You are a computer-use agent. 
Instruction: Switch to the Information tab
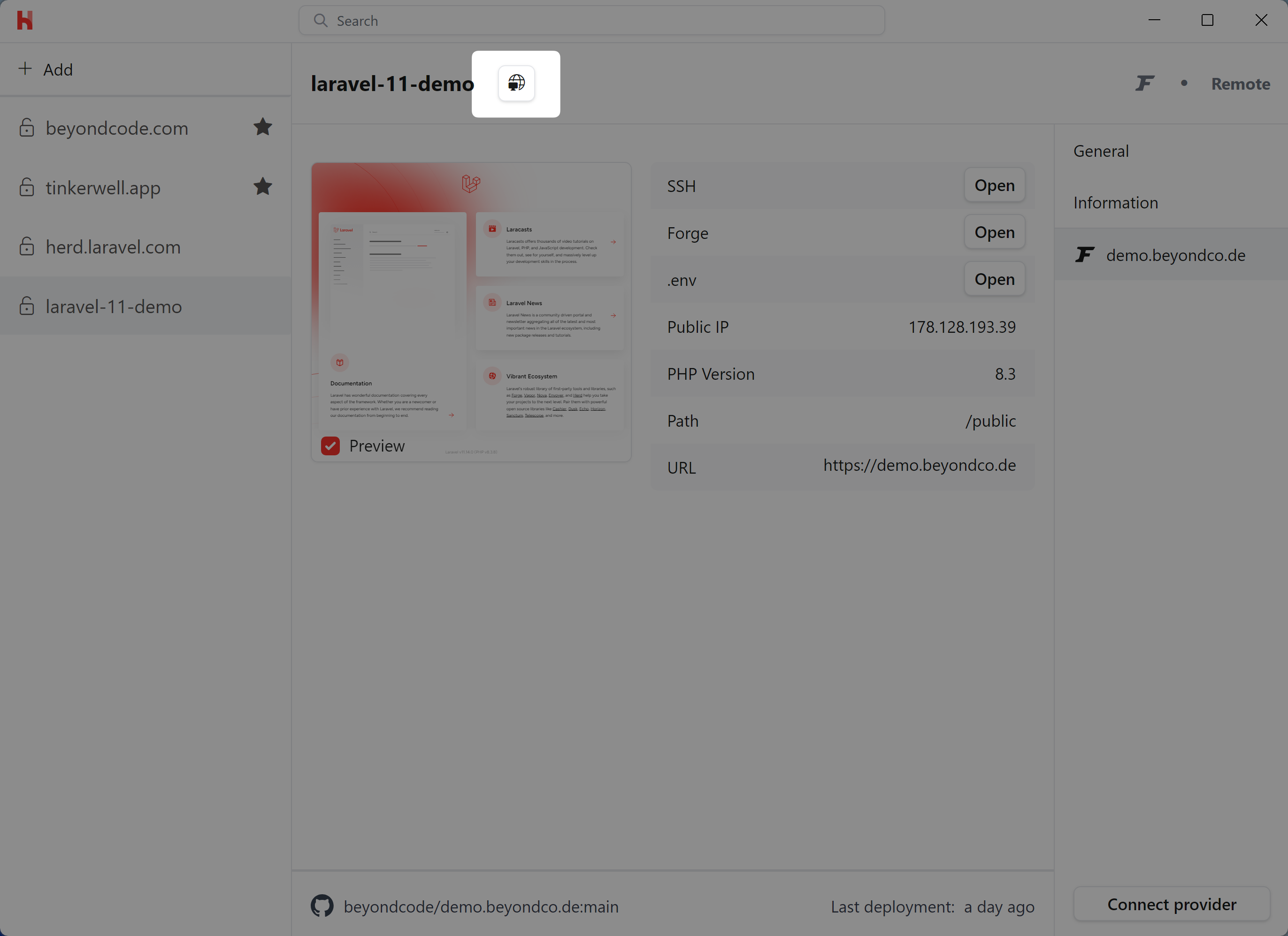click(x=1115, y=202)
